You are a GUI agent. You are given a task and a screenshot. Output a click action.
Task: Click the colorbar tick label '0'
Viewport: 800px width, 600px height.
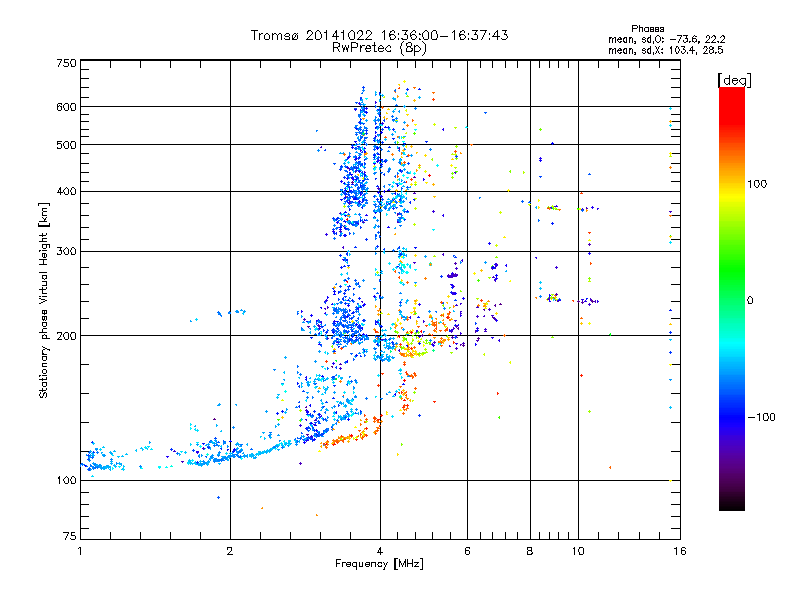pyautogui.click(x=750, y=301)
